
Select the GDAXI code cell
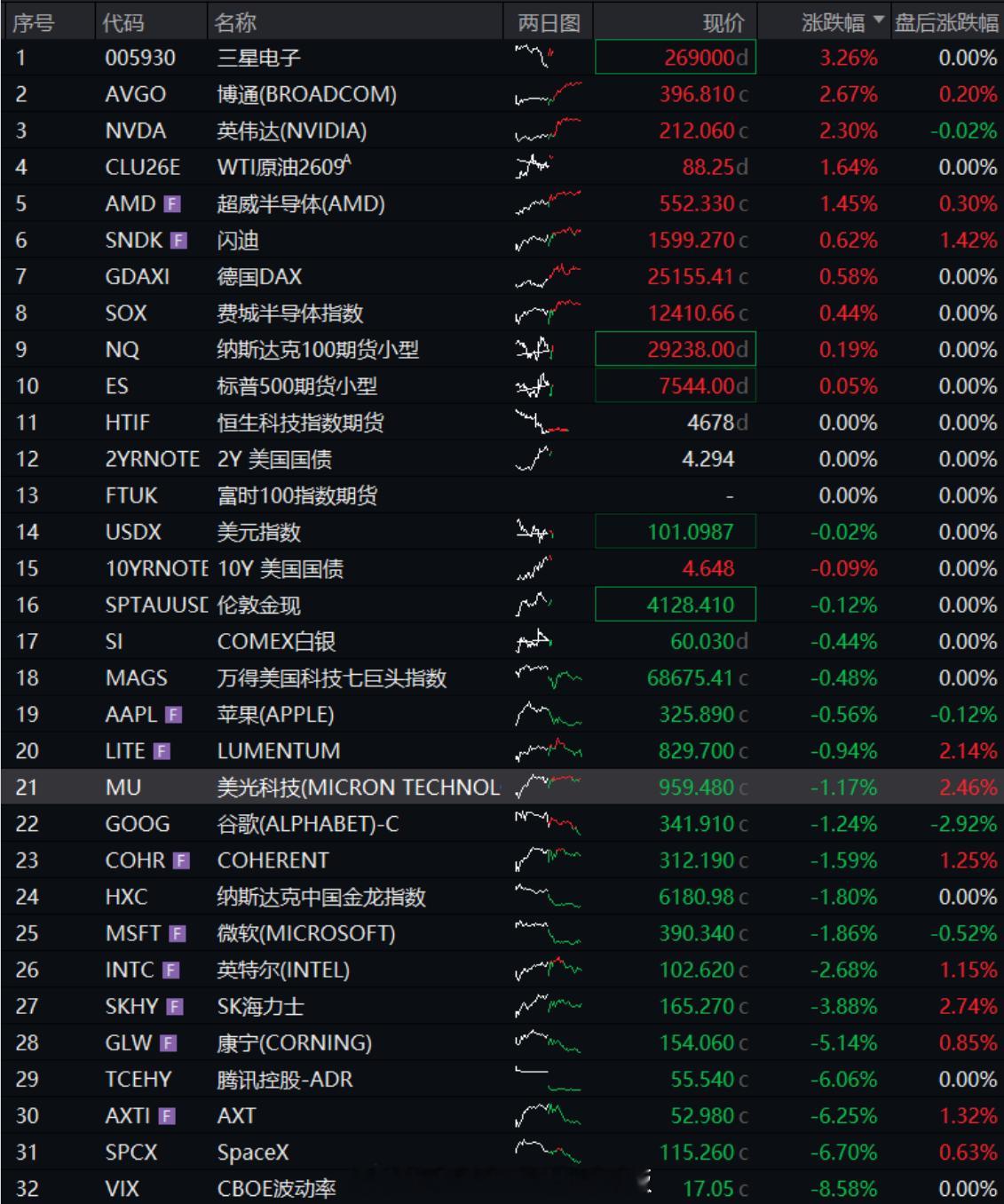(137, 277)
